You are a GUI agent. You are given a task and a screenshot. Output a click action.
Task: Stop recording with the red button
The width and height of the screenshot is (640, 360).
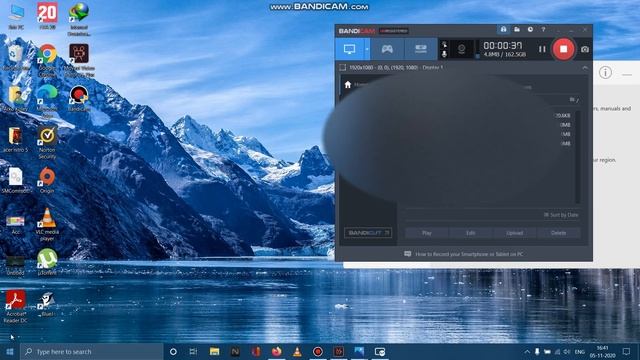click(563, 49)
